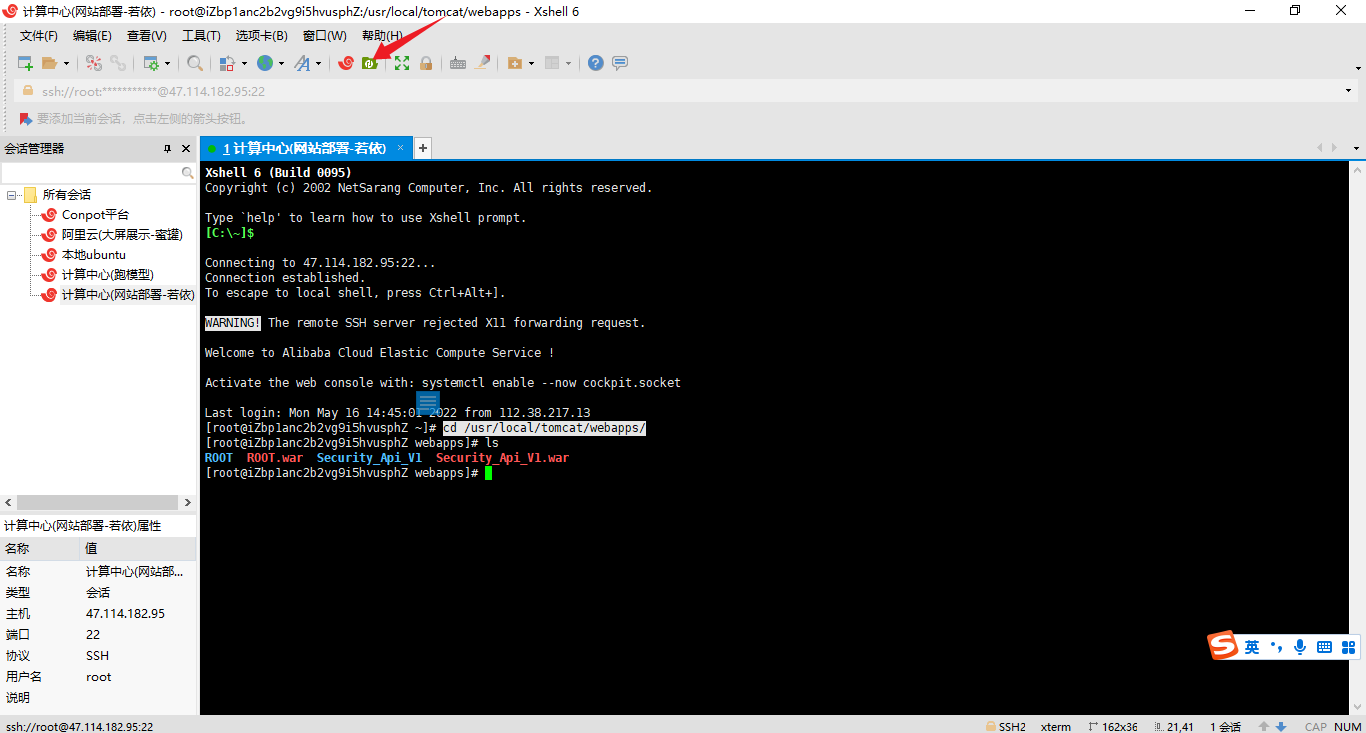Toggle Sogou 英 language mode
The height and width of the screenshot is (733, 1366).
coord(1252,647)
